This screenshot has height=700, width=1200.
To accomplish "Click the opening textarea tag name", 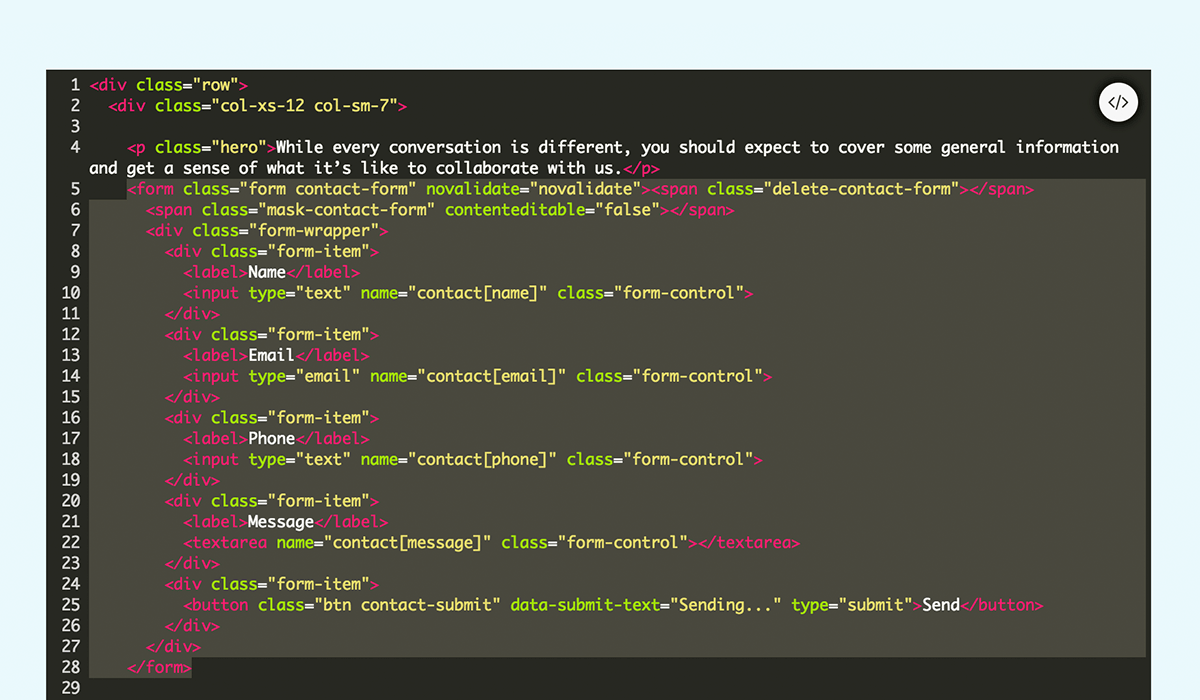I will [229, 542].
